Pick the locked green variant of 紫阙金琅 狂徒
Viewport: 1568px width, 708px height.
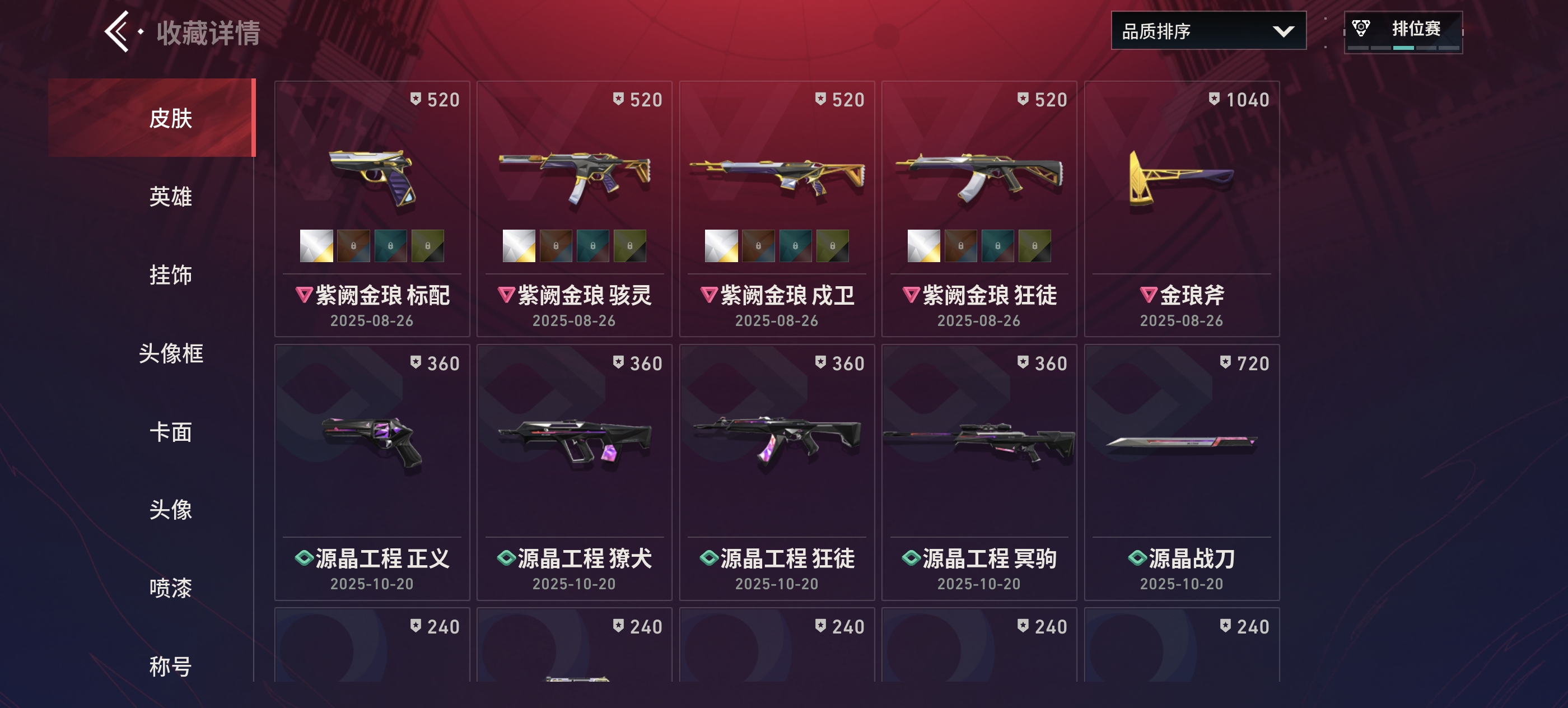click(x=1034, y=246)
